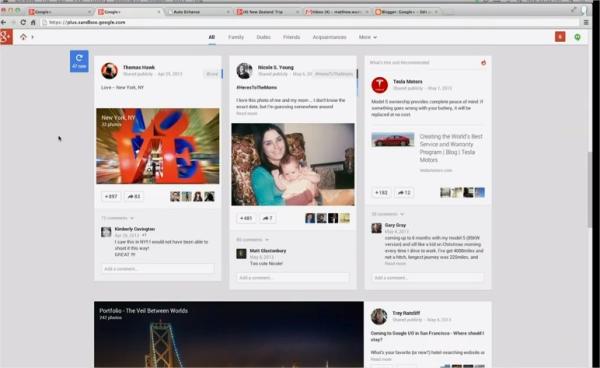Open the Chrome menu icon
Viewport: 600px width, 368px height.
586,22
